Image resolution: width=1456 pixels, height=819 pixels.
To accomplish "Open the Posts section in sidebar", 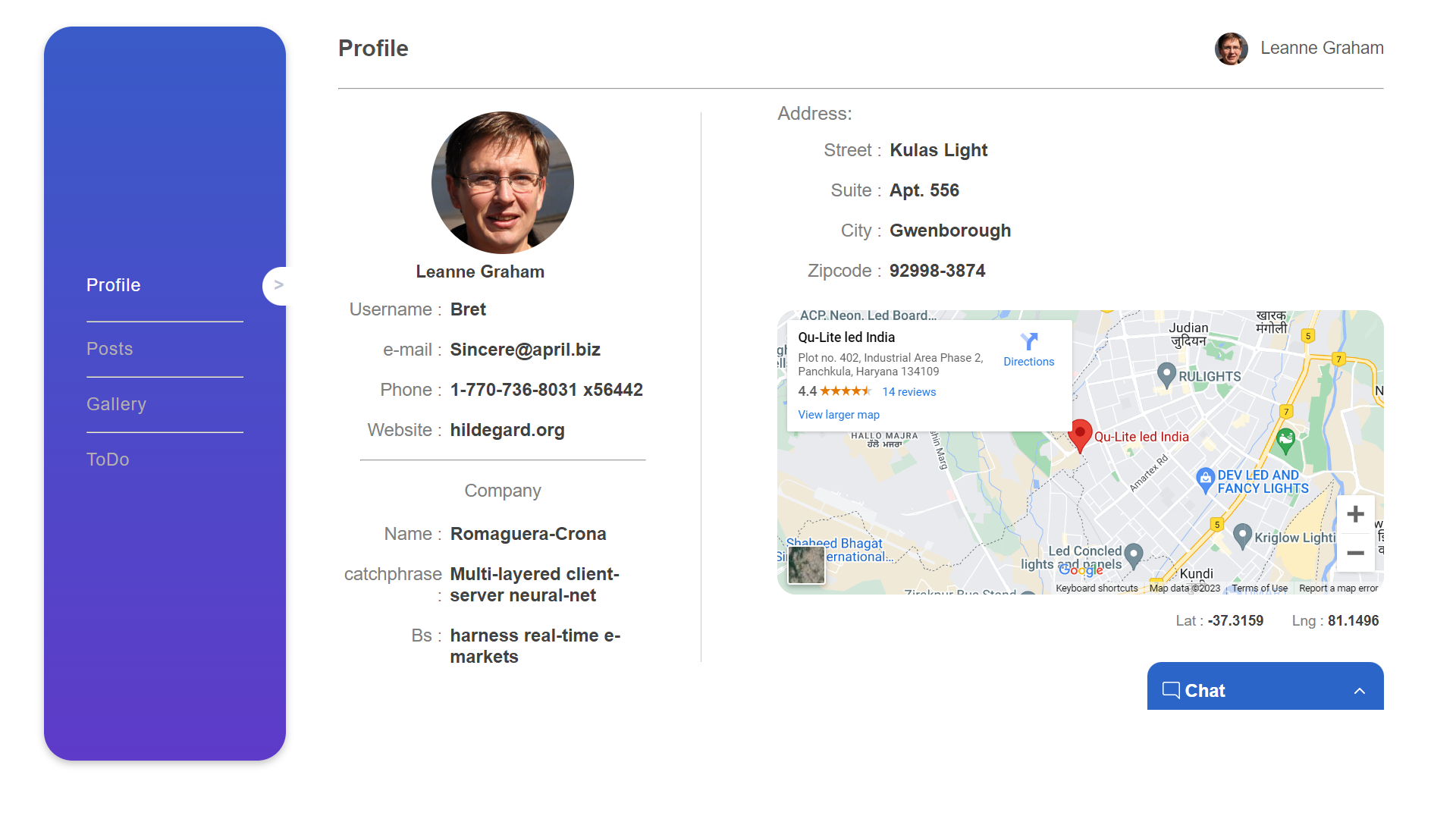I will tap(110, 349).
